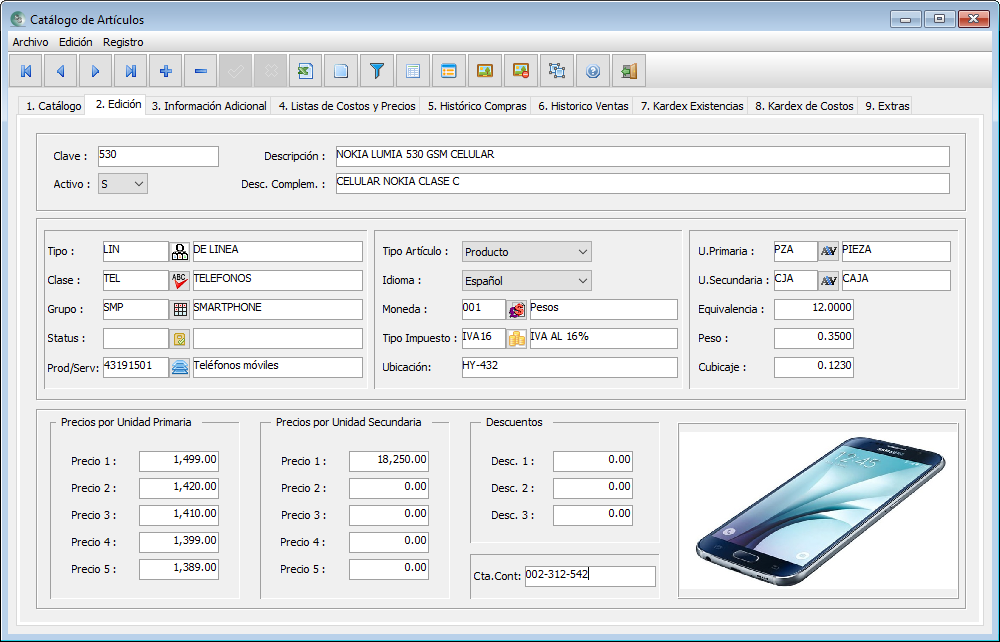
Task: Click the Desc. 1 discount field
Action: pos(592,461)
